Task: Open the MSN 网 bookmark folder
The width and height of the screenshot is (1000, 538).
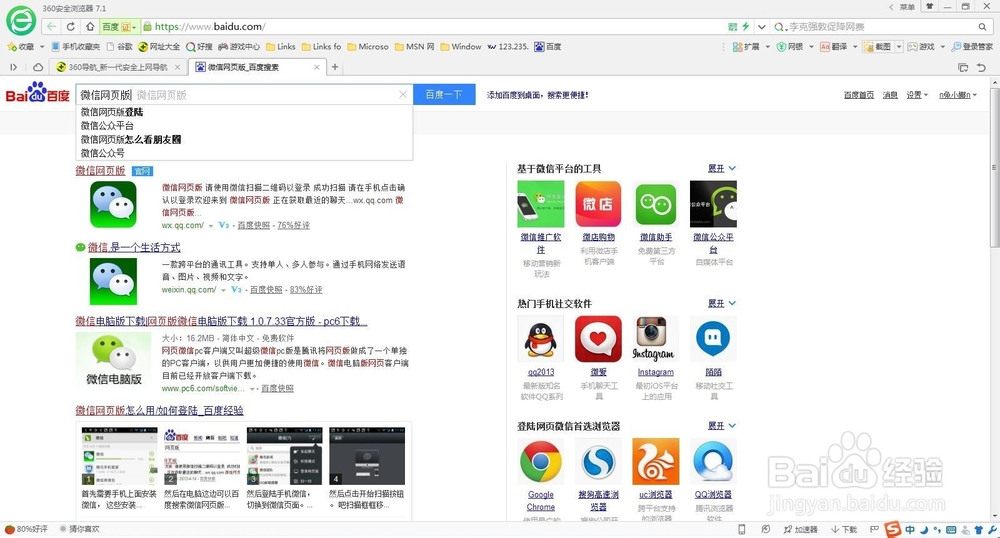Action: point(415,47)
